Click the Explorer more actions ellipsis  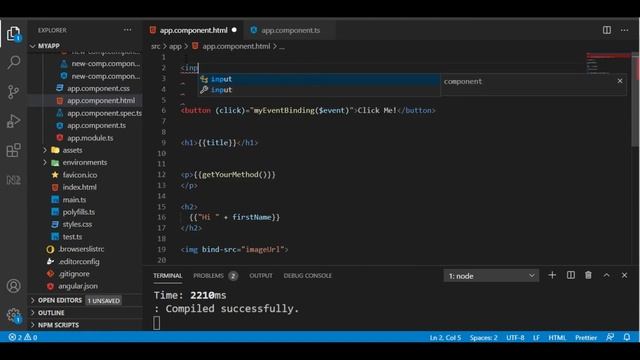tap(127, 30)
